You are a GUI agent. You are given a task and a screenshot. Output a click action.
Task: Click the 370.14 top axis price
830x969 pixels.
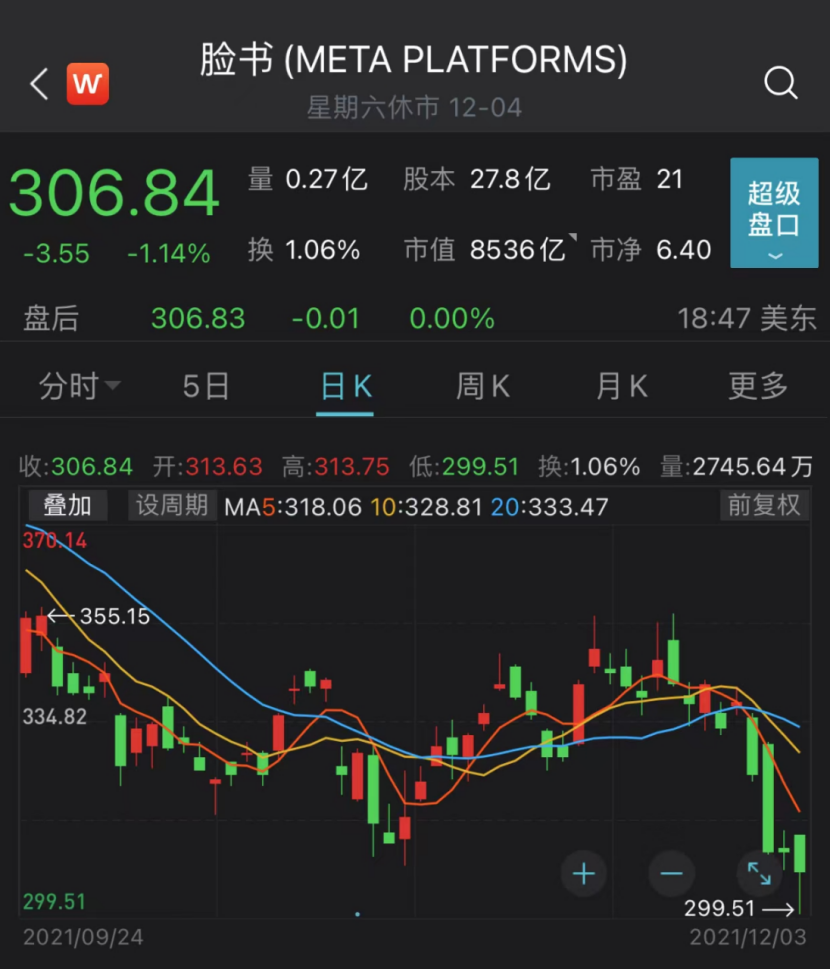[54, 541]
